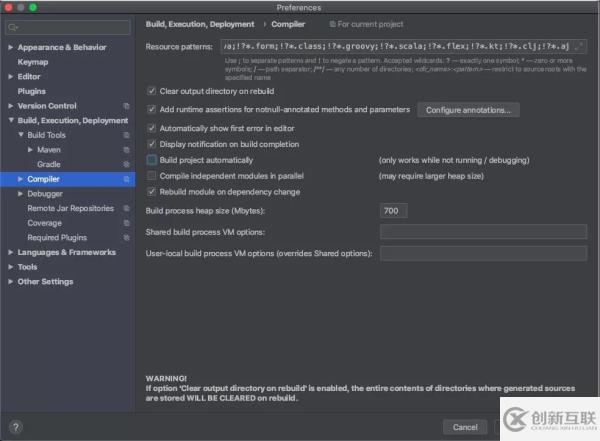
Task: Toggle Add runtime assertions for notnull-annotated methods
Action: (x=152, y=109)
